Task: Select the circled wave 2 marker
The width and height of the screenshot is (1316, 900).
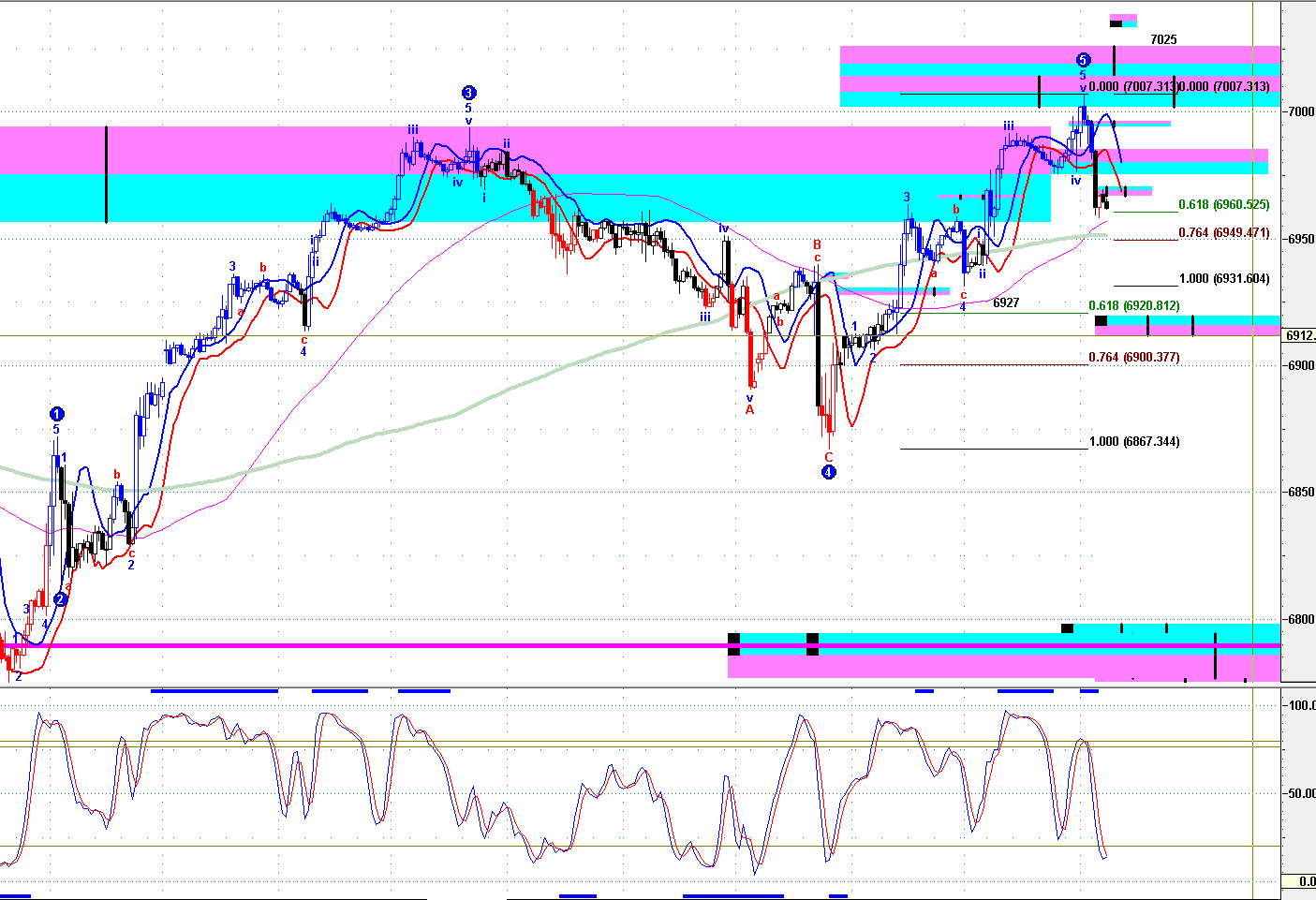Action: [60, 599]
